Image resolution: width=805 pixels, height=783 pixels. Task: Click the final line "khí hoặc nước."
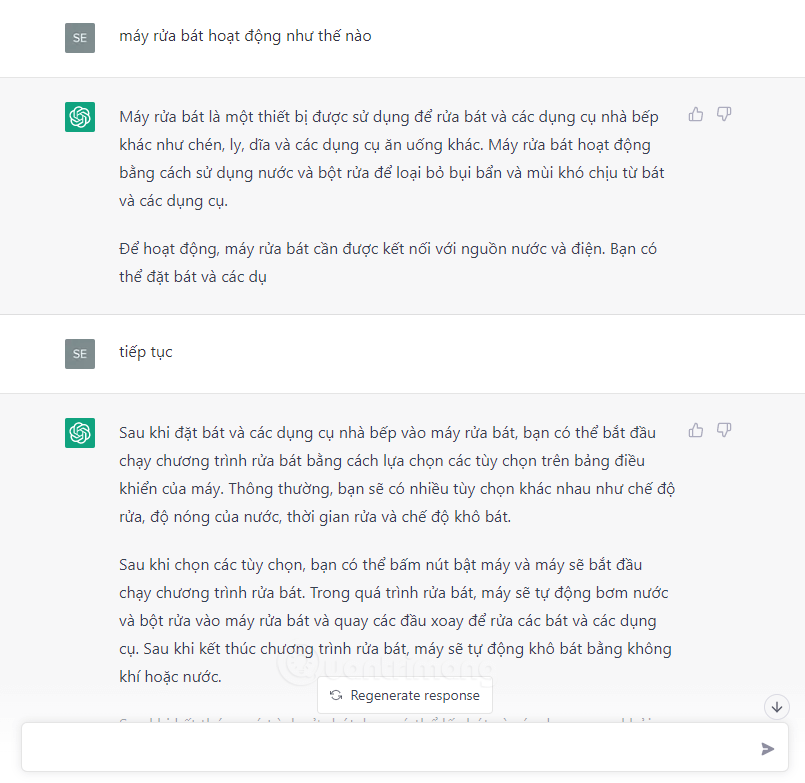[170, 677]
